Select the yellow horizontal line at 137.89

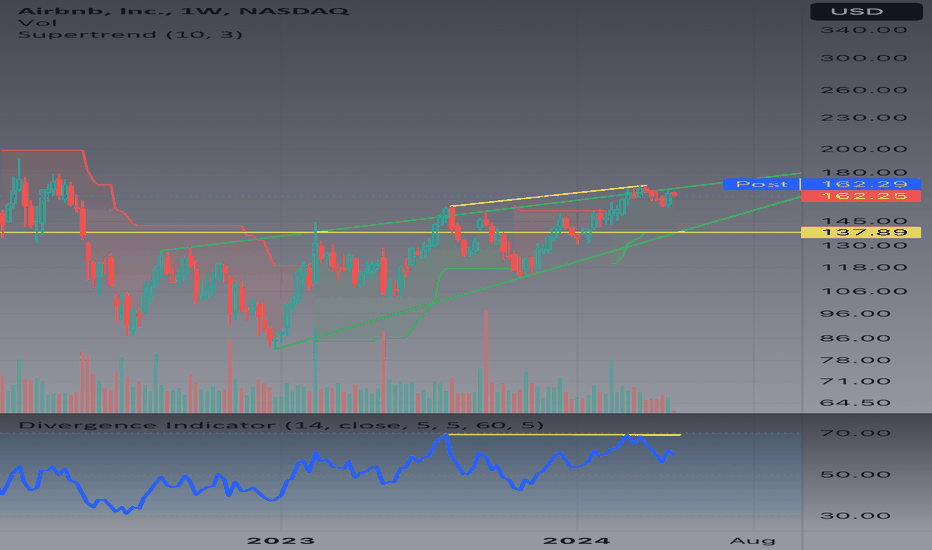401,232
